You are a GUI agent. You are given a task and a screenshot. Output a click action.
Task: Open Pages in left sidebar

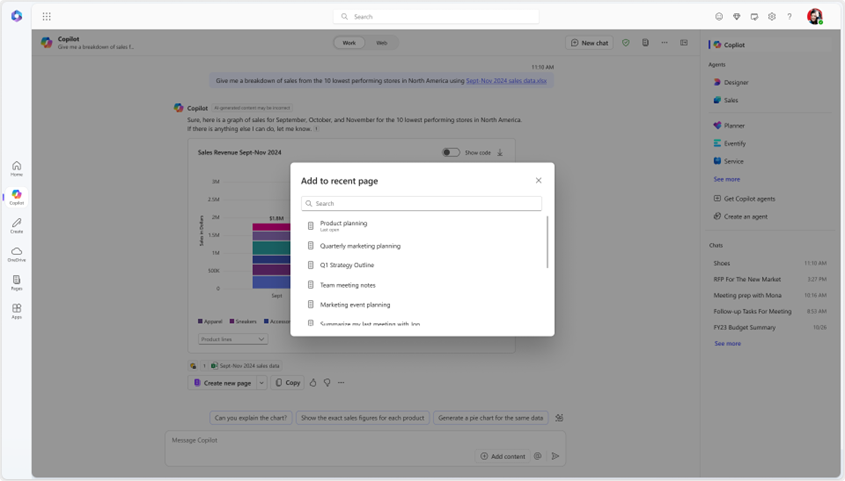click(17, 283)
